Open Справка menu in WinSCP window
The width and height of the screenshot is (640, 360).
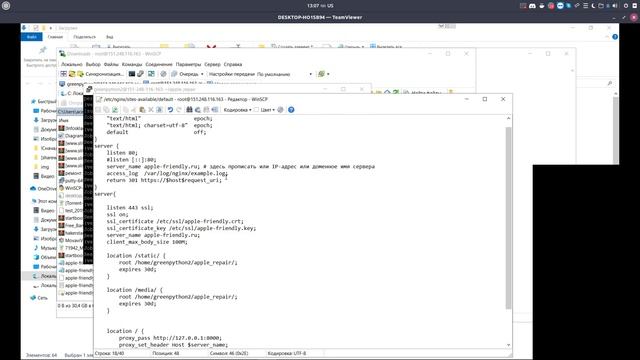tap(233, 64)
